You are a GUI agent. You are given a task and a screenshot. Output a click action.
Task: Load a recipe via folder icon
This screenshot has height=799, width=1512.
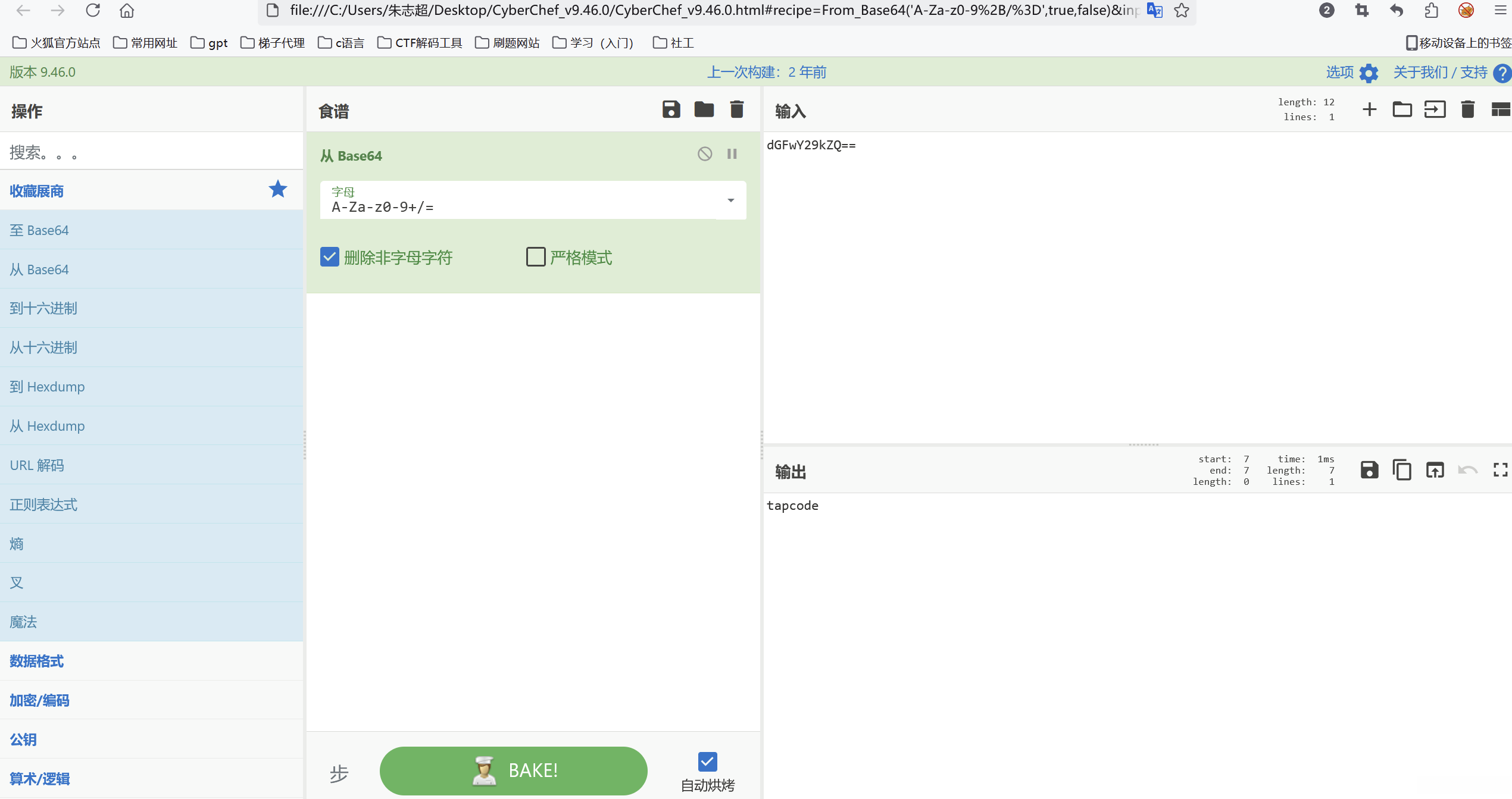(704, 109)
